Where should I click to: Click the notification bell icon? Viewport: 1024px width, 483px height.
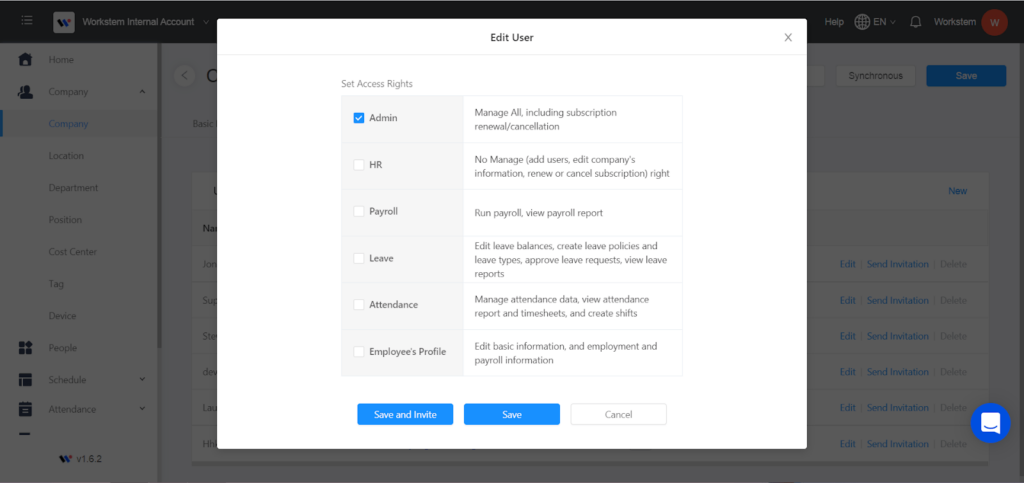coord(915,22)
